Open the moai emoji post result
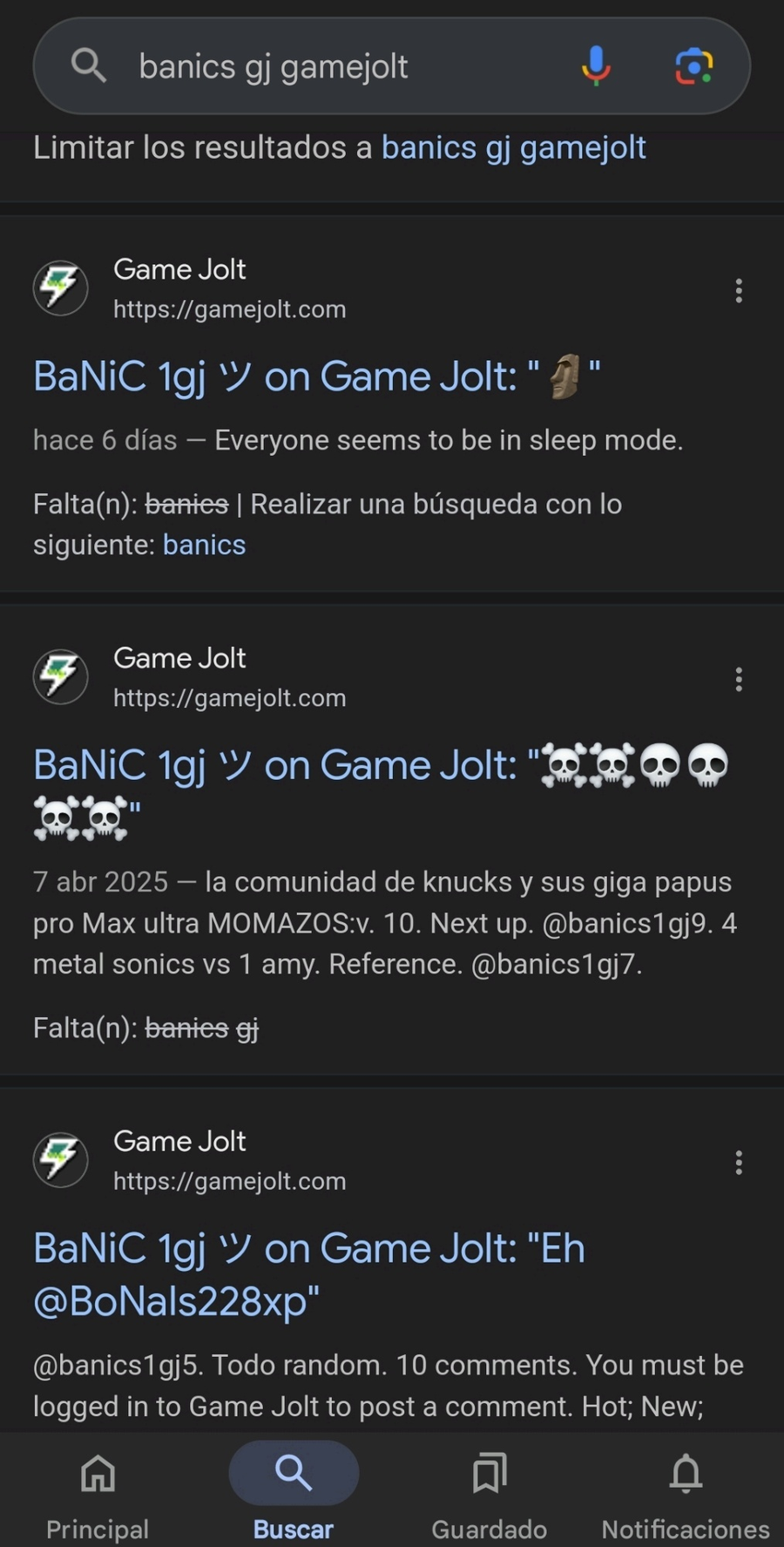This screenshot has width=784, height=1547. coord(316,377)
